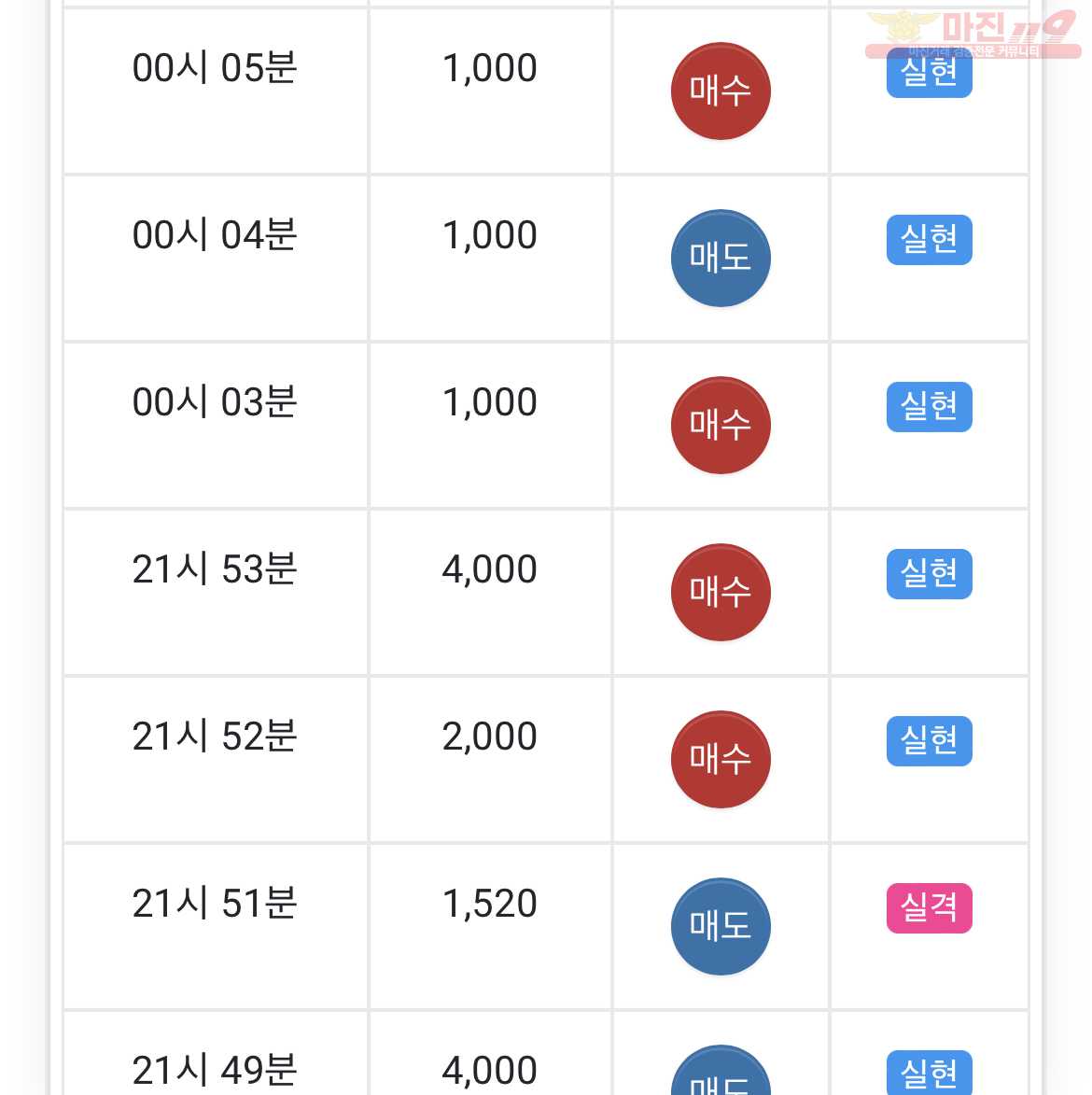Screen dimensions: 1092x1095
Task: Click the 실현 badge for 00시 04분
Action: click(930, 240)
